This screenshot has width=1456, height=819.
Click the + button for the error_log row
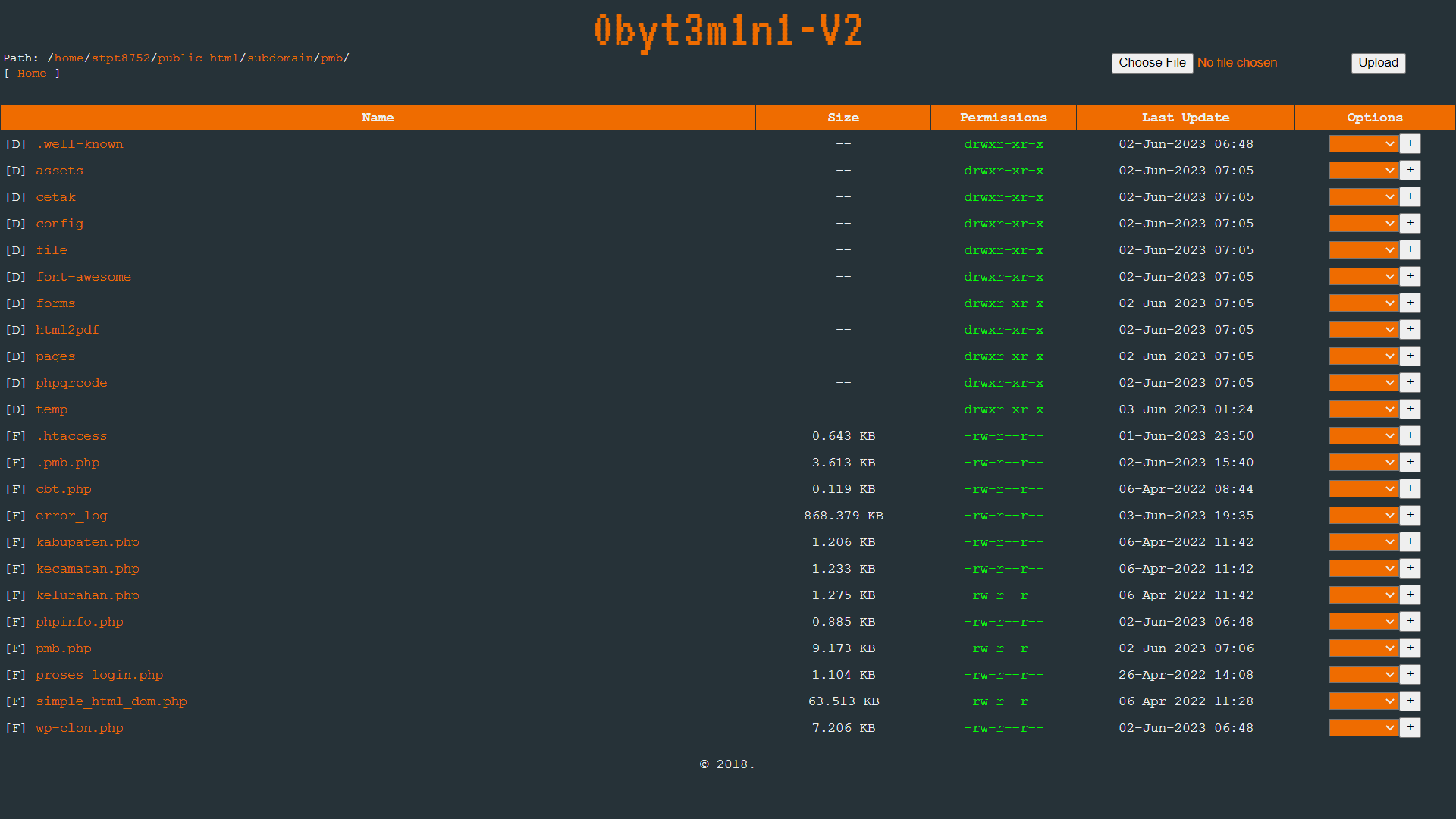pos(1410,516)
